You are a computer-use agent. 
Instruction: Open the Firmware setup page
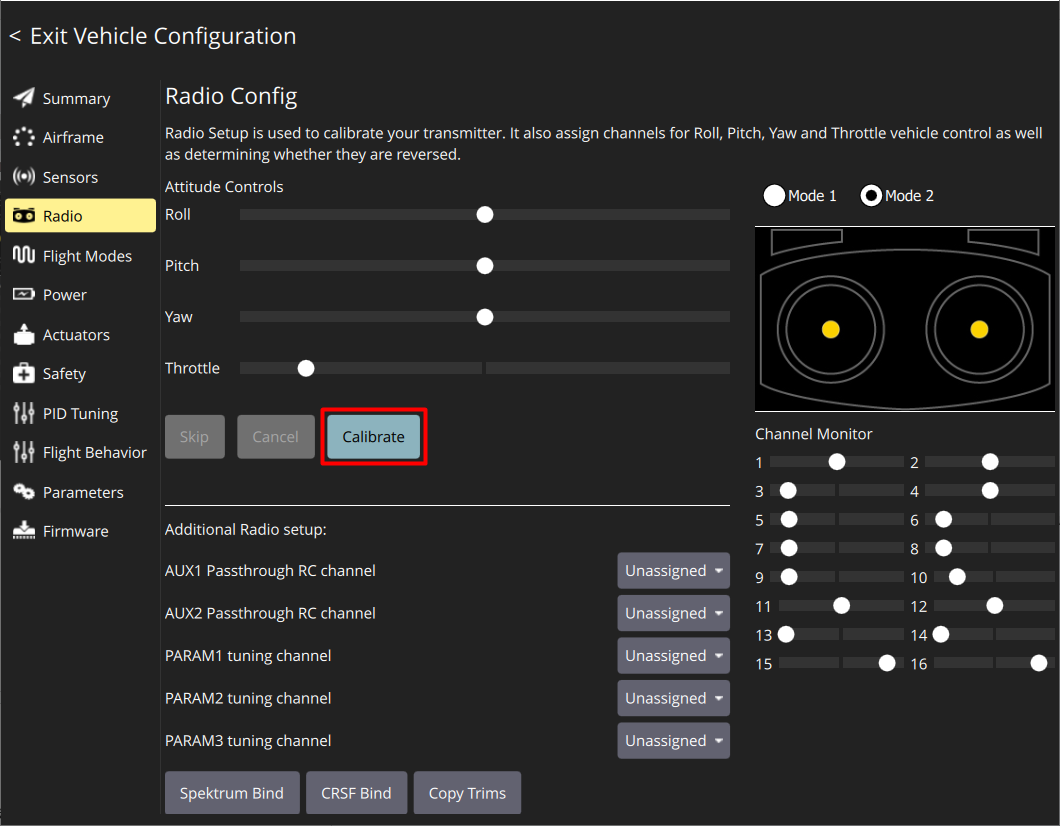click(x=23, y=531)
